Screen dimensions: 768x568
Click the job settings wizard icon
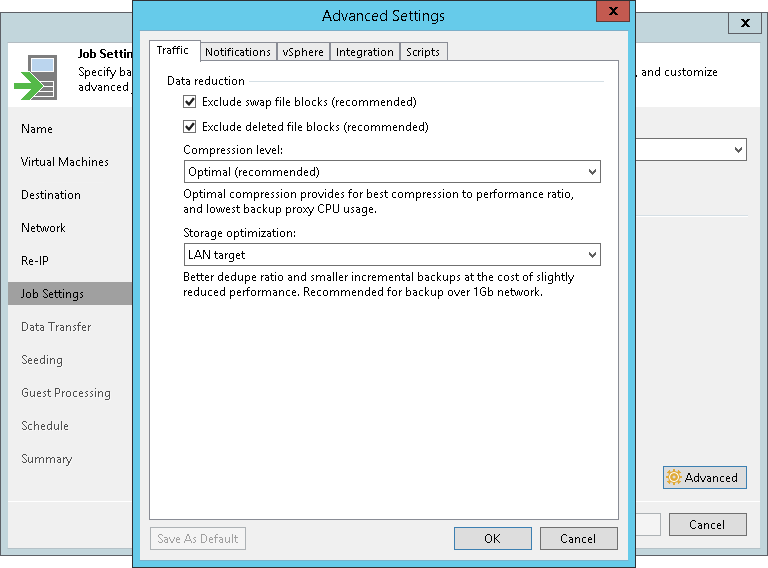tap(35, 78)
